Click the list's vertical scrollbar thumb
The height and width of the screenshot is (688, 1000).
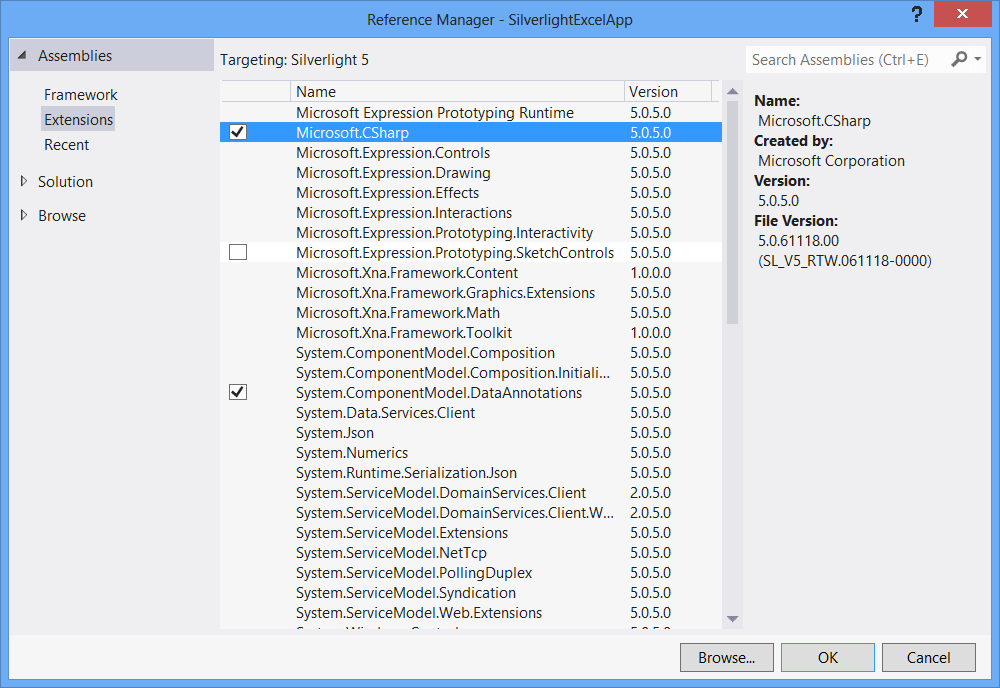tap(732, 215)
